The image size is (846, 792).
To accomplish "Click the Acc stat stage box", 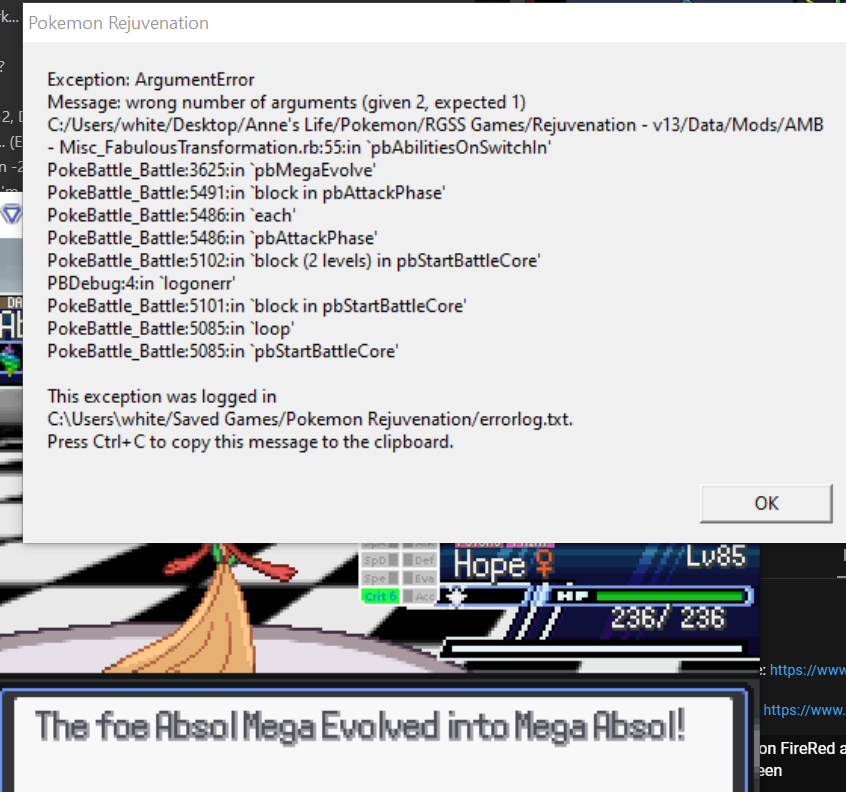I will click(x=420, y=596).
